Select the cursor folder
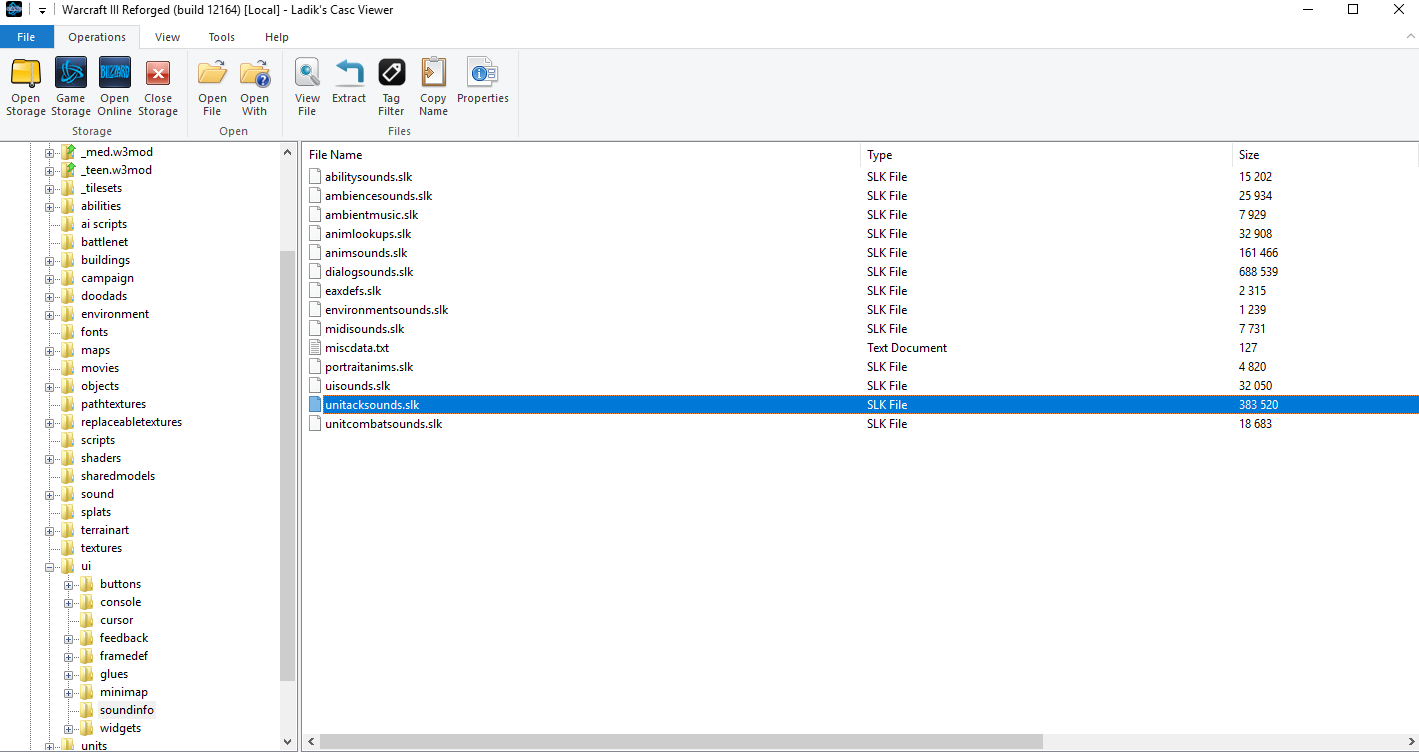The width and height of the screenshot is (1419, 752). 116,620
